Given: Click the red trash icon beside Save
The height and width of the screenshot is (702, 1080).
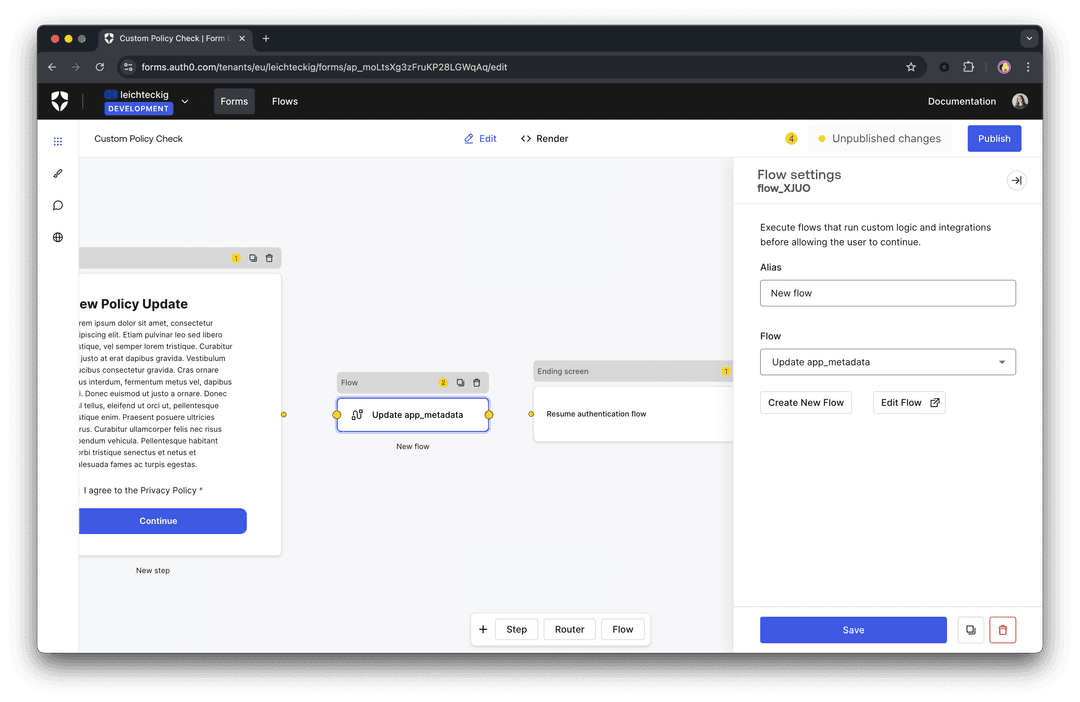Looking at the screenshot, I should tap(1002, 629).
